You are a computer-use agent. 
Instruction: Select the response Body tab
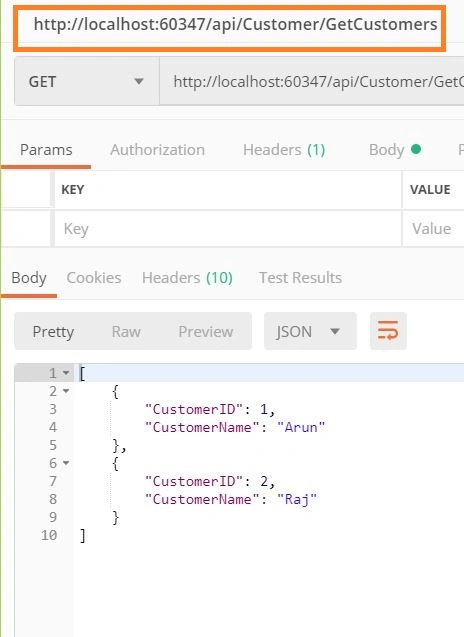click(29, 278)
